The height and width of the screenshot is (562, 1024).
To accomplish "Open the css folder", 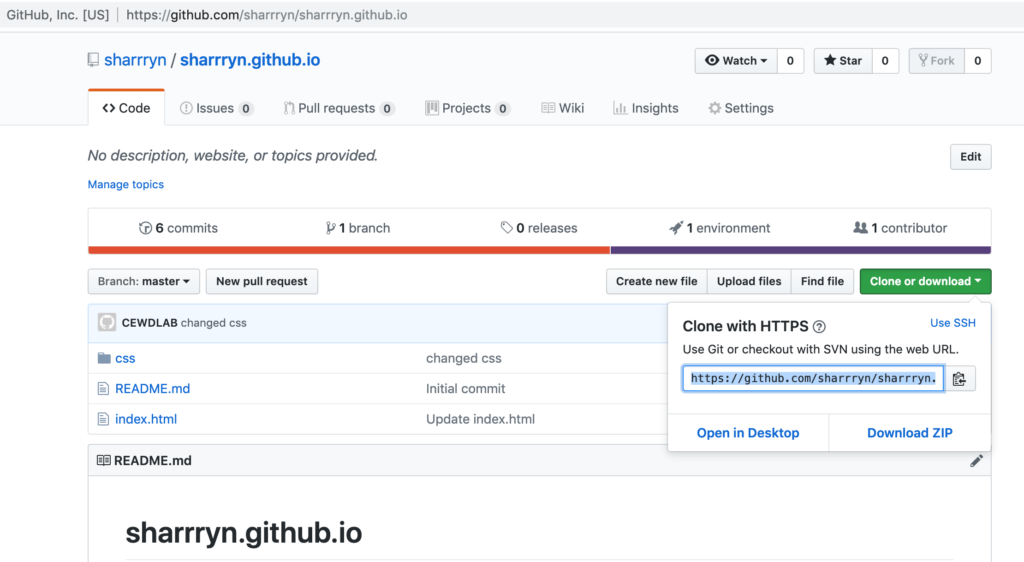I will point(125,358).
